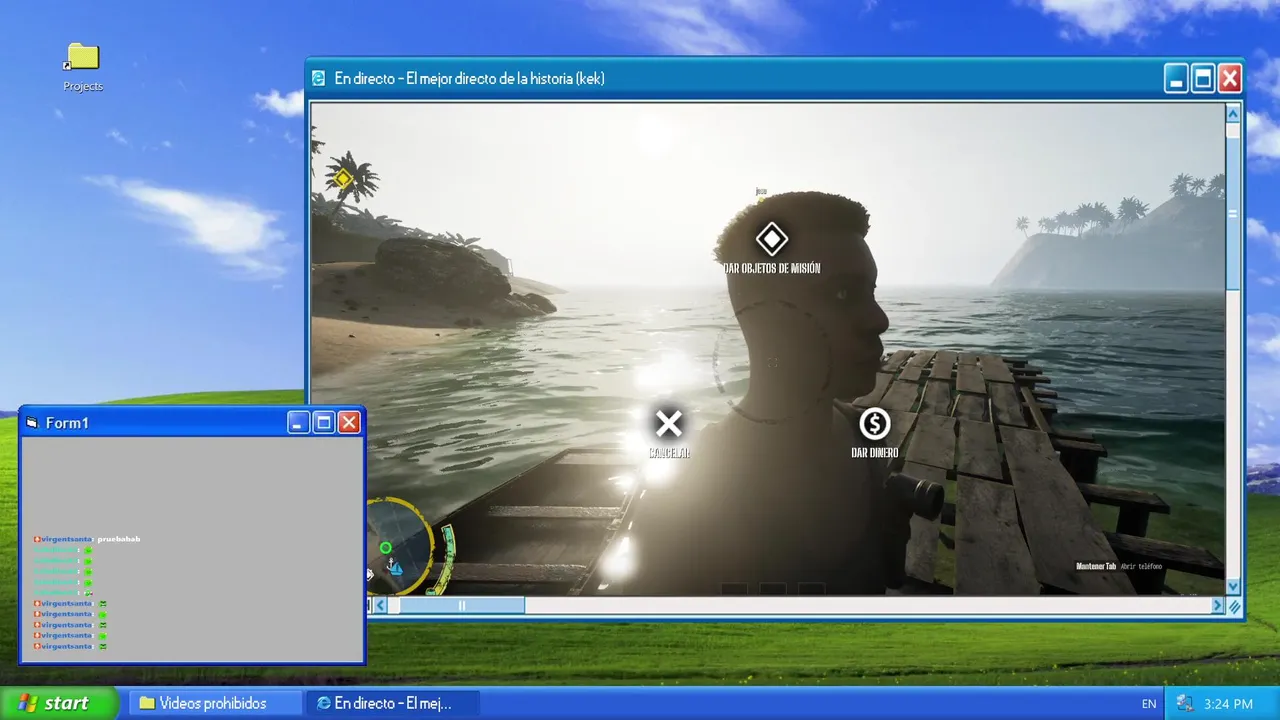Click the system tray icon next to the clock
The height and width of the screenshot is (720, 1280).
click(1186, 704)
